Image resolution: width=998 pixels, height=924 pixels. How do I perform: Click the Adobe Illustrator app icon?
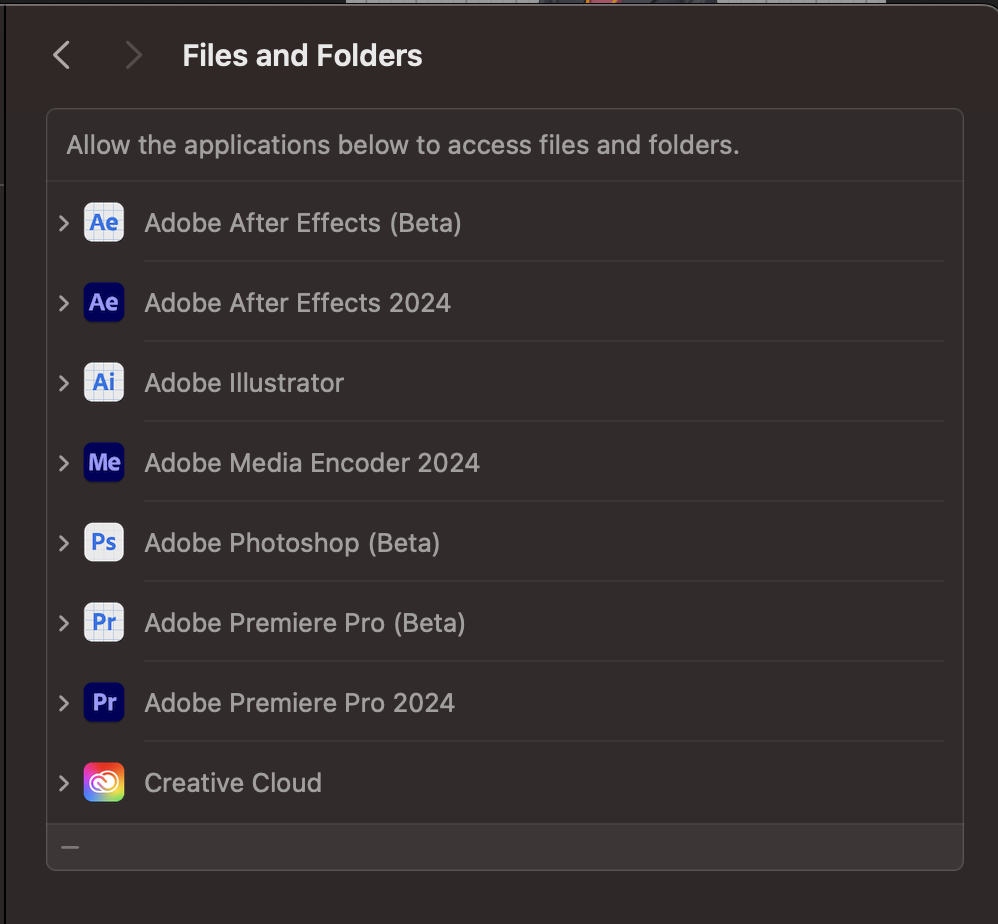[x=103, y=382]
